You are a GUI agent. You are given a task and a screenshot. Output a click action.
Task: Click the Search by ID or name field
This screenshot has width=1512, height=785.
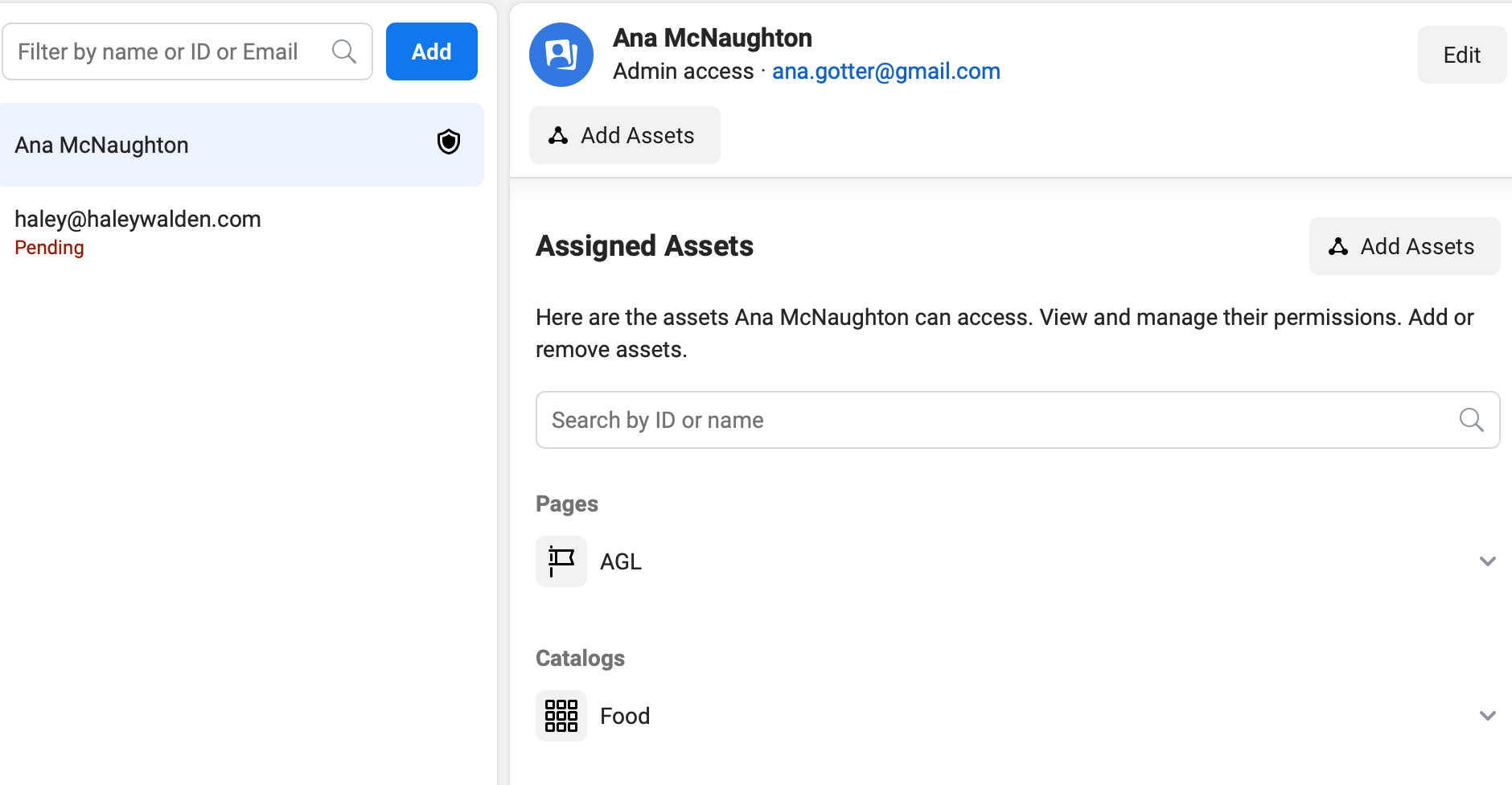pyautogui.click(x=885, y=420)
